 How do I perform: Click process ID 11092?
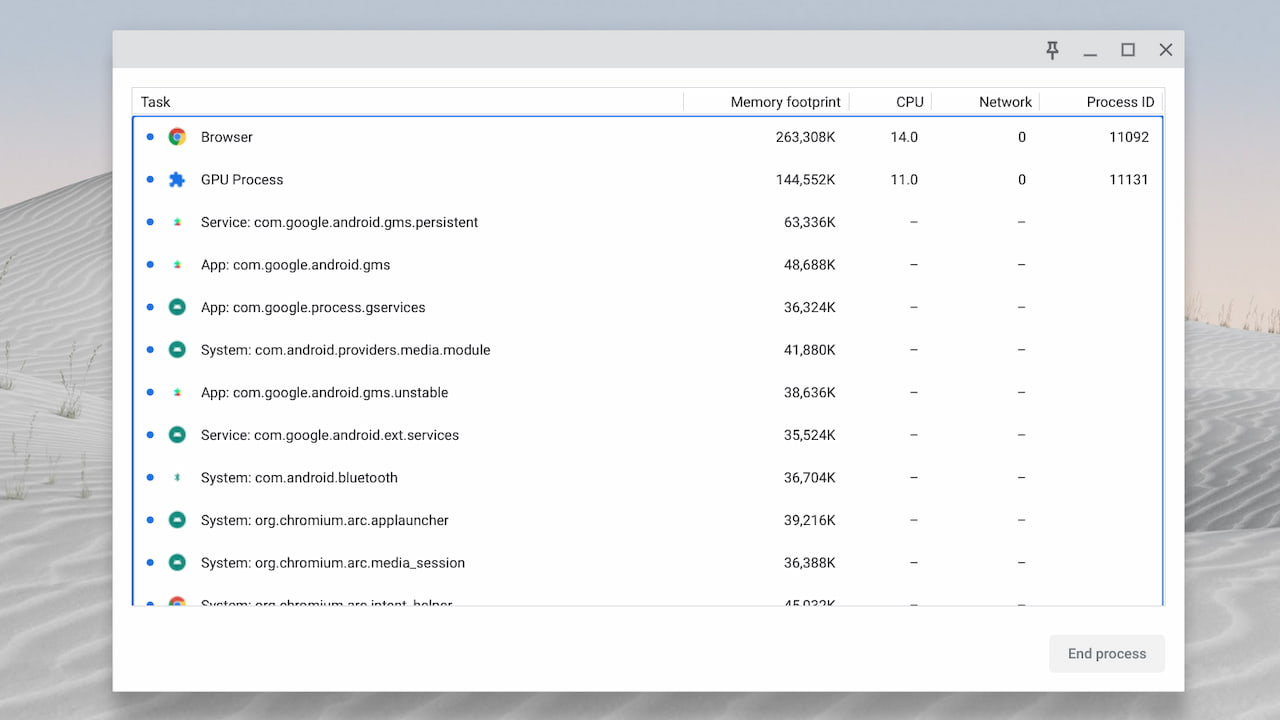[x=1129, y=137]
